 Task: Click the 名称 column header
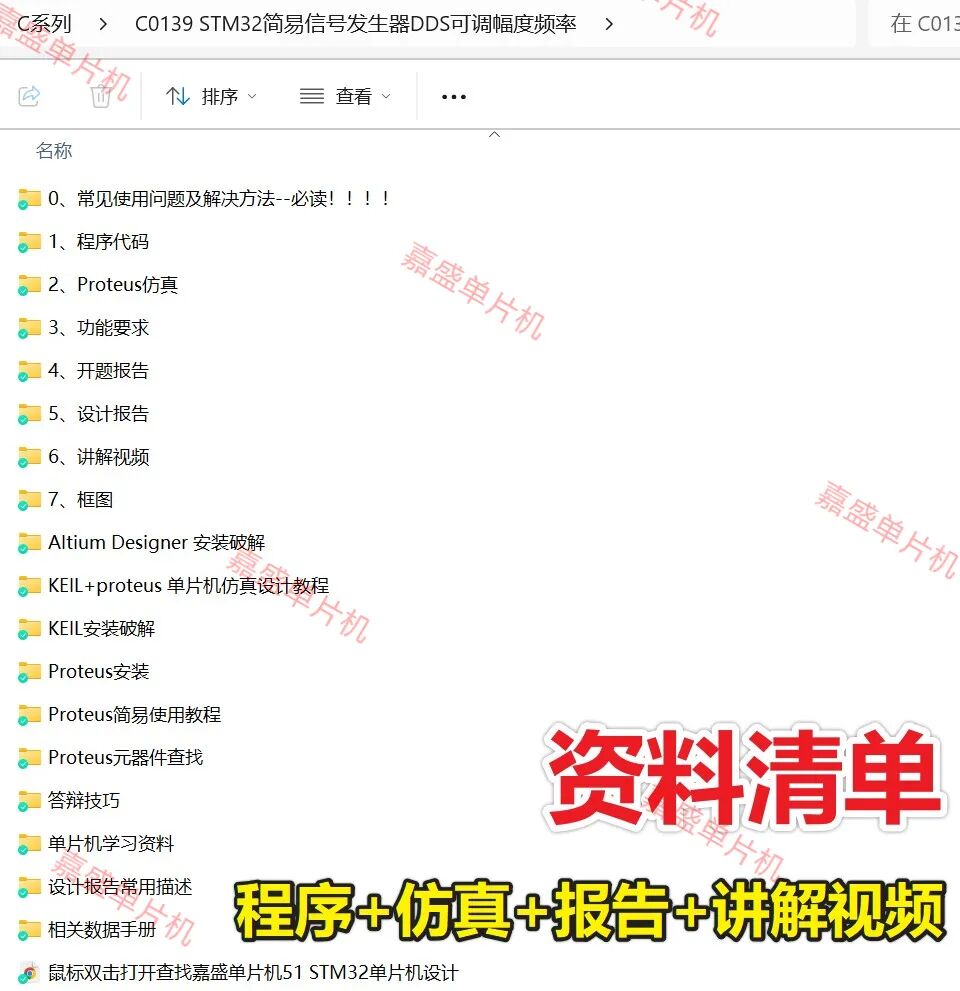click(54, 150)
